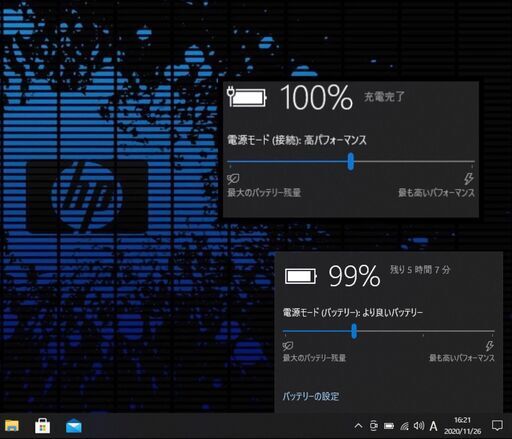Click 電源モード (接続): 高パフォーマンス label
512x439 pixels.
297,140
